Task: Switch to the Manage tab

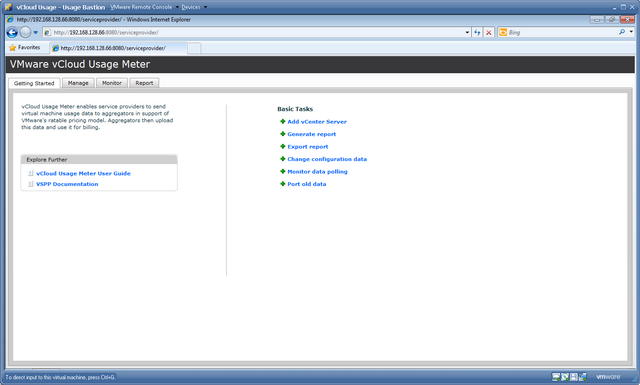Action: [78, 83]
